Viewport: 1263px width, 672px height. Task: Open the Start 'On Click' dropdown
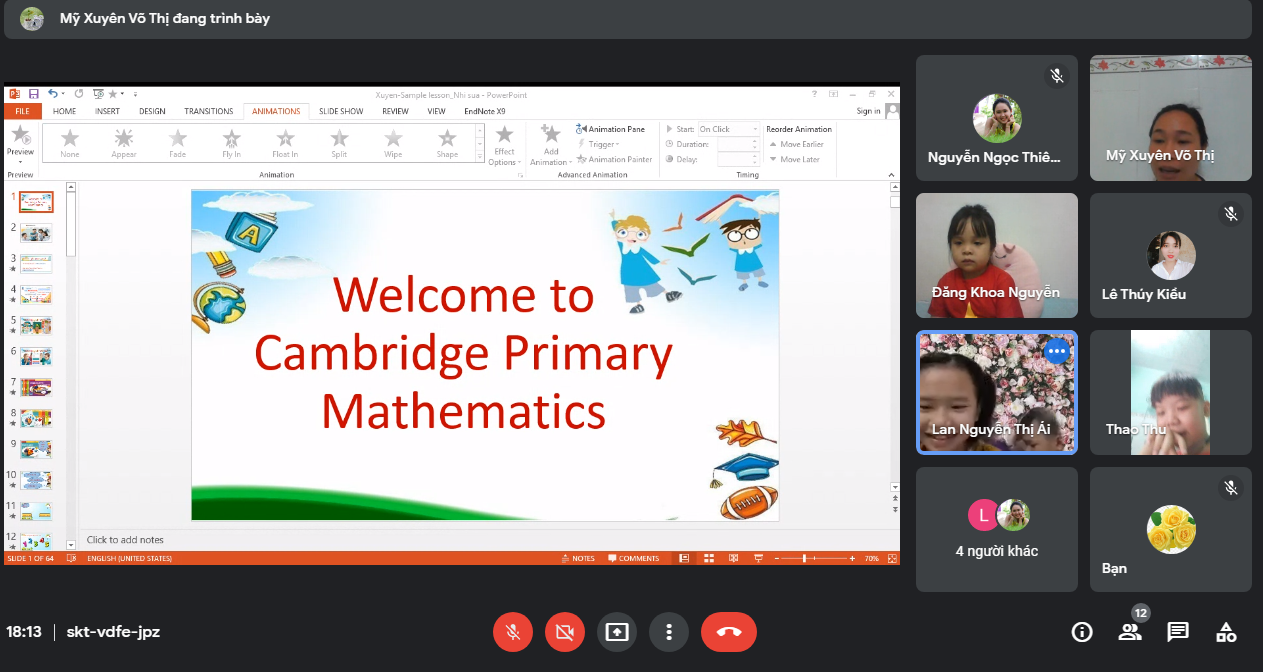click(x=728, y=129)
